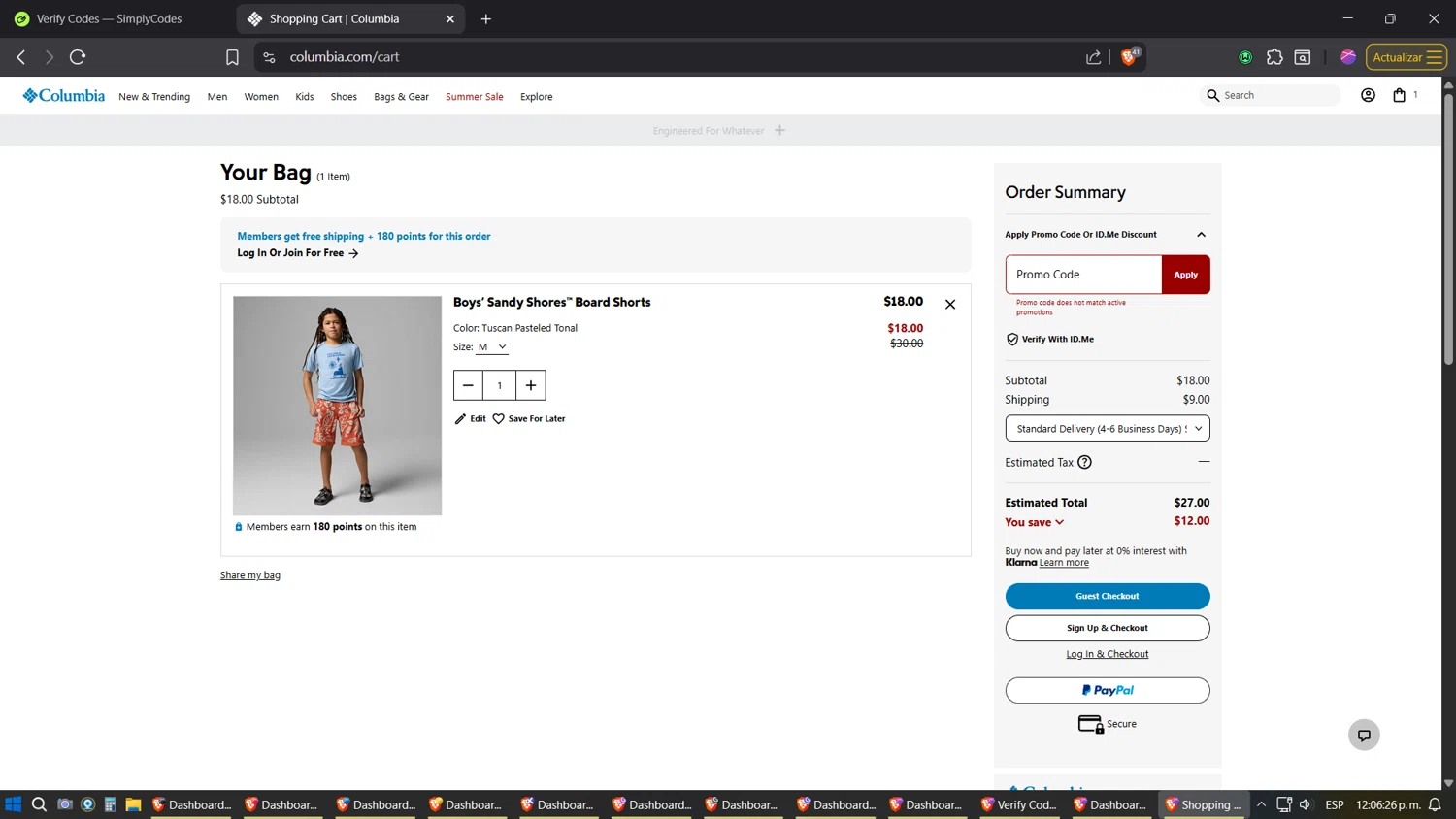Expand the Engineered For Whatever banner
1456x819 pixels.
tap(779, 130)
